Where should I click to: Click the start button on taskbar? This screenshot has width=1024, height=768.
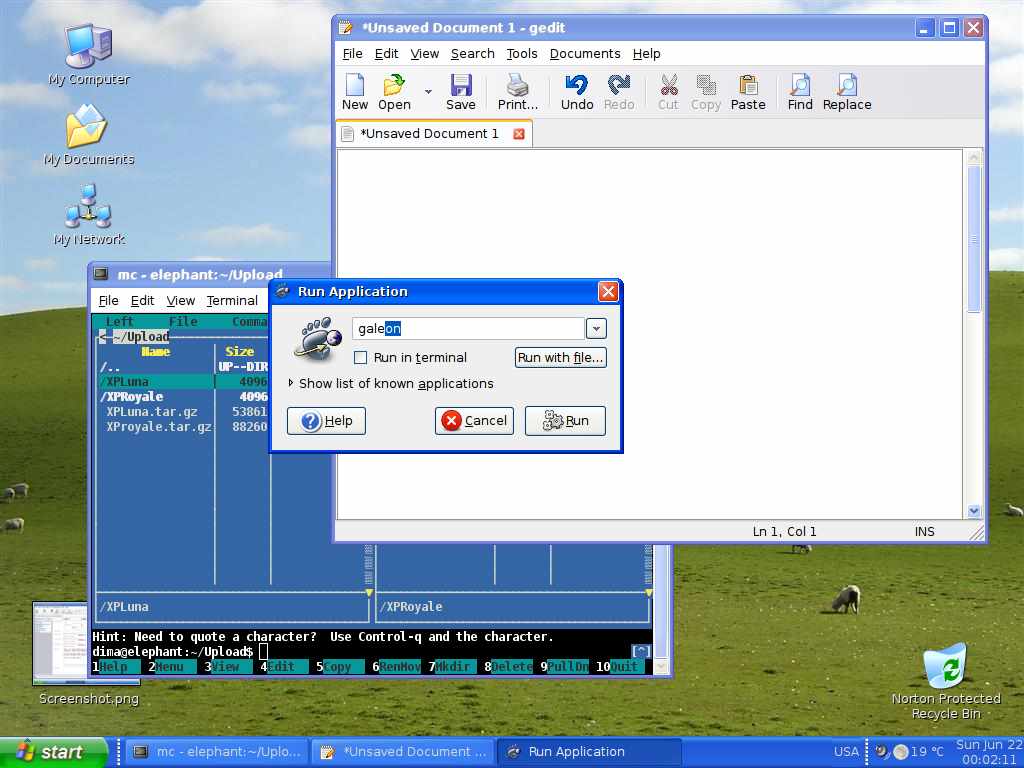[x=54, y=752]
